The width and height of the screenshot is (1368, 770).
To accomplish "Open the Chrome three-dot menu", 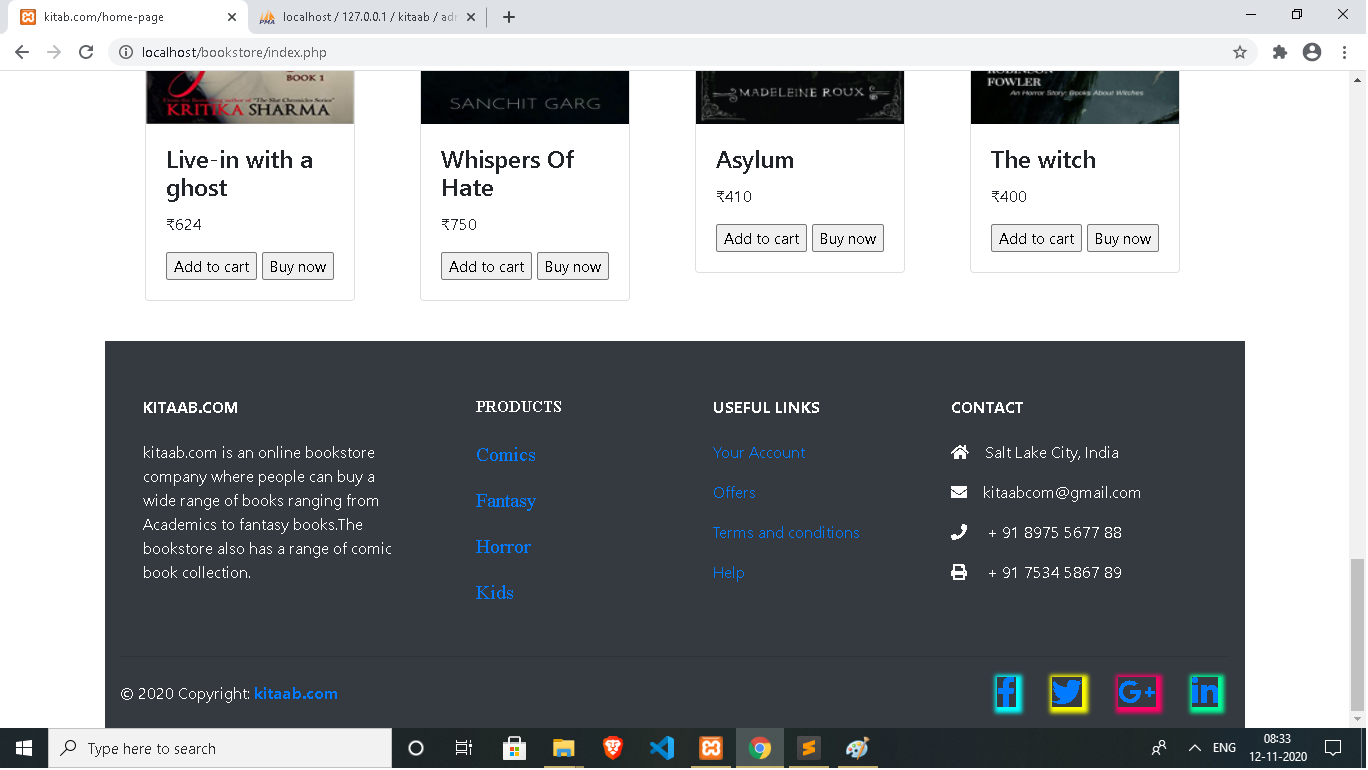I will tap(1344, 50).
